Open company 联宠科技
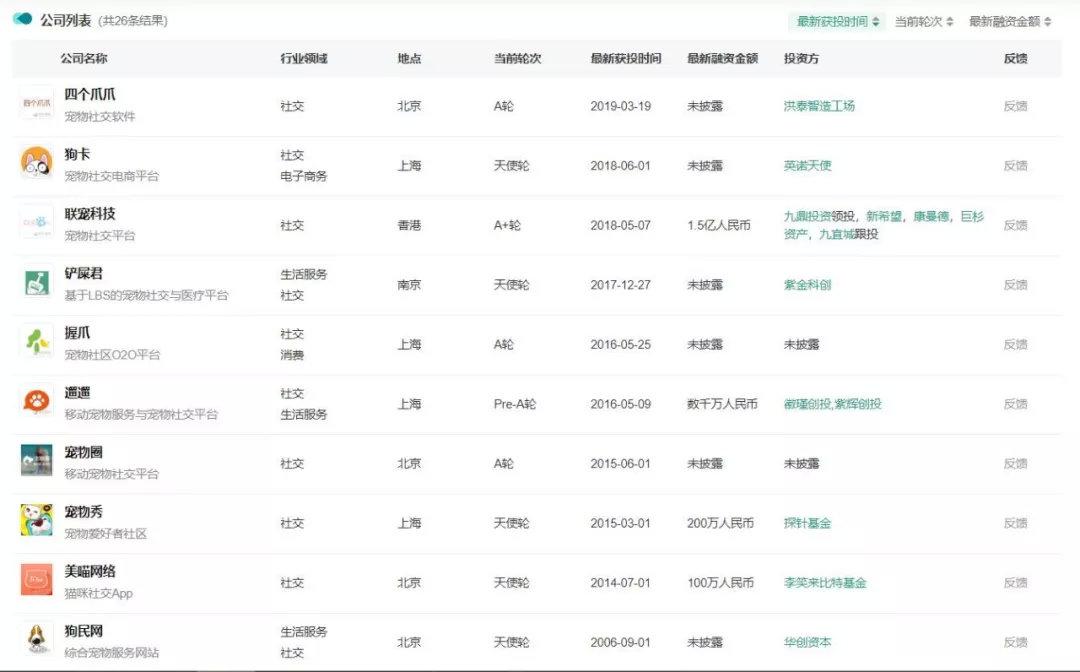Image resolution: width=1080 pixels, height=672 pixels. coord(90,214)
